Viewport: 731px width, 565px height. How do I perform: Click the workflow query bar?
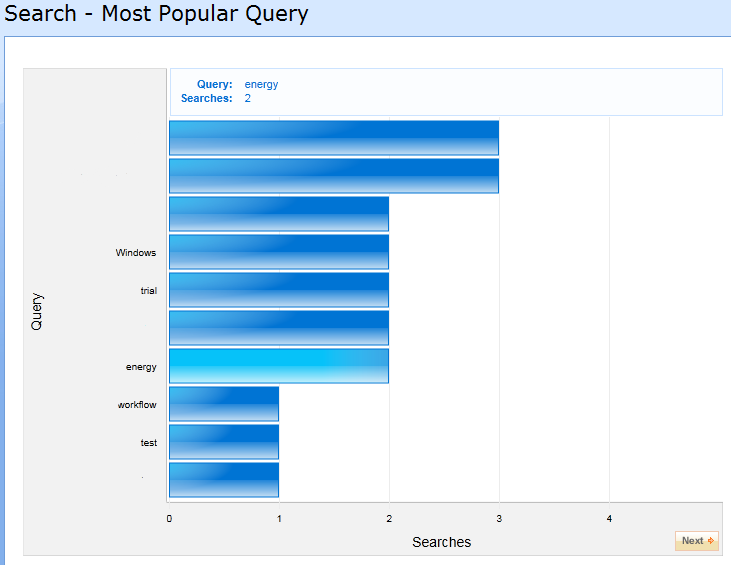(224, 404)
